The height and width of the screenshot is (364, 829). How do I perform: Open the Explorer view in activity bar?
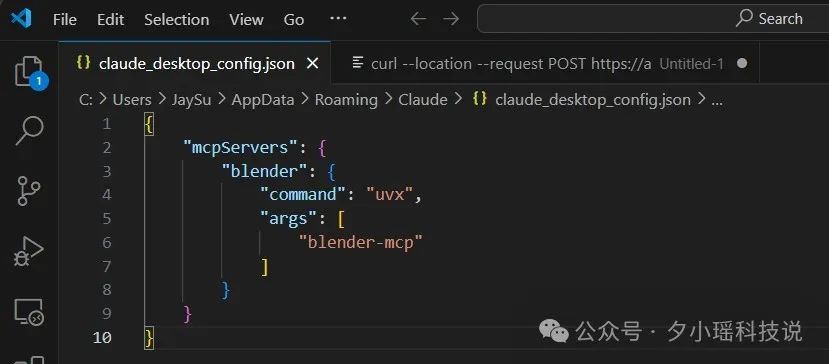tap(29, 72)
